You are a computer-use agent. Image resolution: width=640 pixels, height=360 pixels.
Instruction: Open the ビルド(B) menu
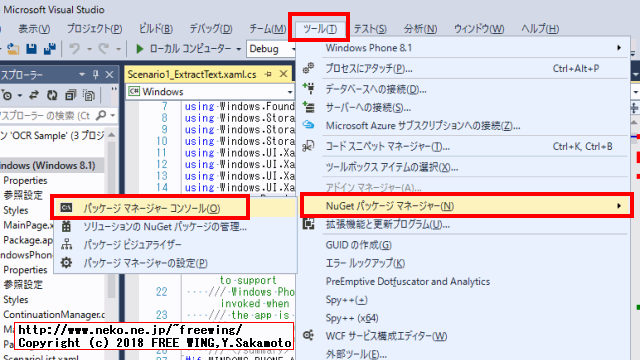click(x=156, y=29)
